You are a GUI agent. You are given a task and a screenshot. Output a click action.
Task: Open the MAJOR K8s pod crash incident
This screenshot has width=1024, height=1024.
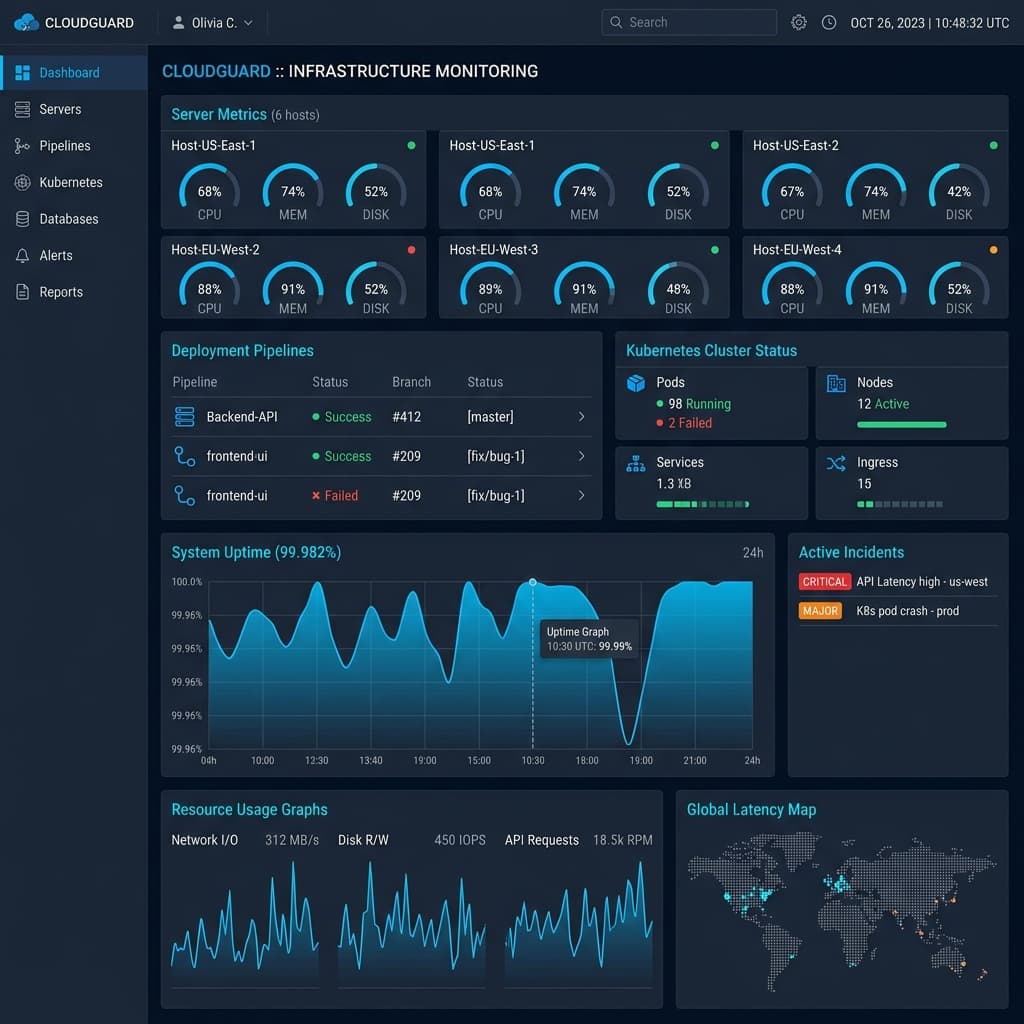coord(898,611)
